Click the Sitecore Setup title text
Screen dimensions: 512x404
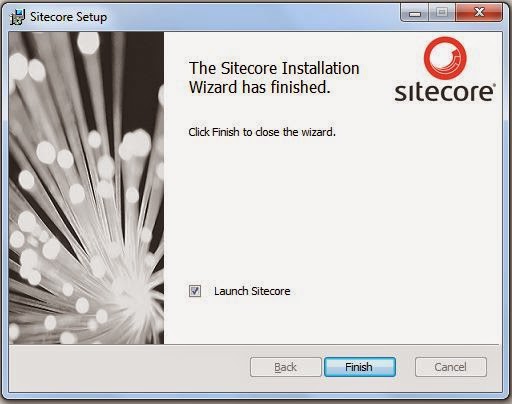pos(69,17)
